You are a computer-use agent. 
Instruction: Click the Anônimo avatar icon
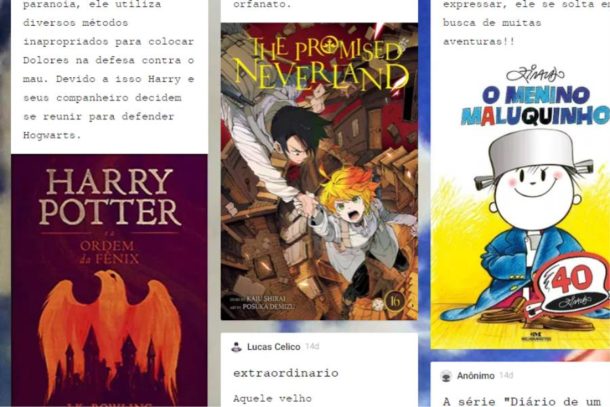(x=446, y=376)
